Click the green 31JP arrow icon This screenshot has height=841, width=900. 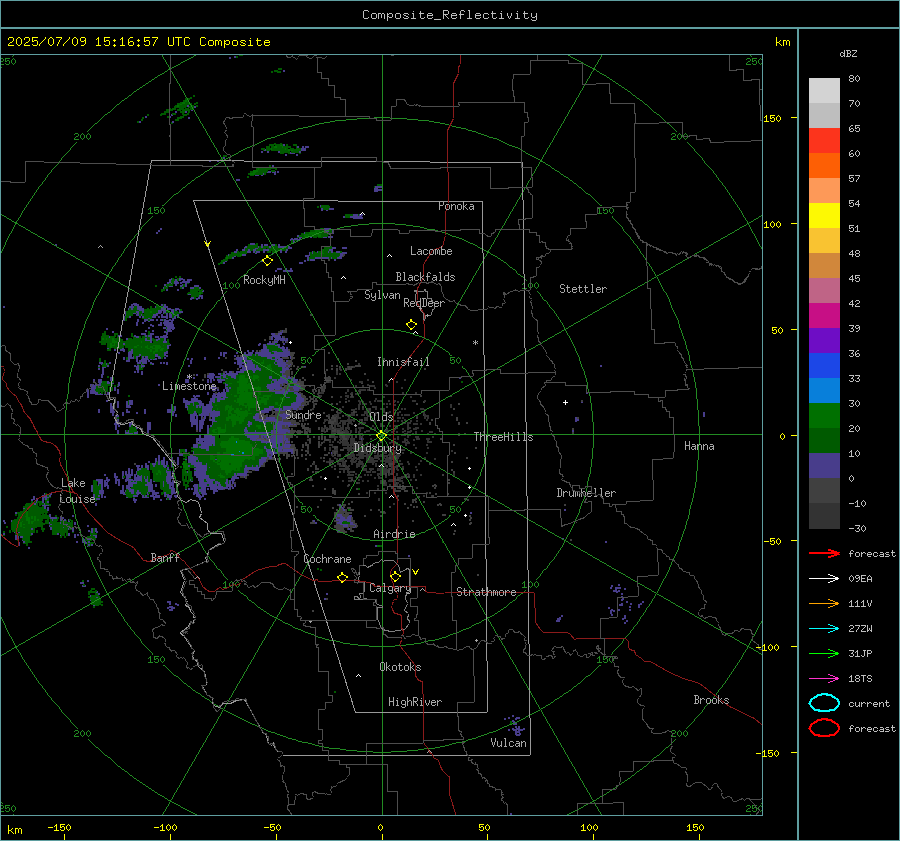pos(824,653)
